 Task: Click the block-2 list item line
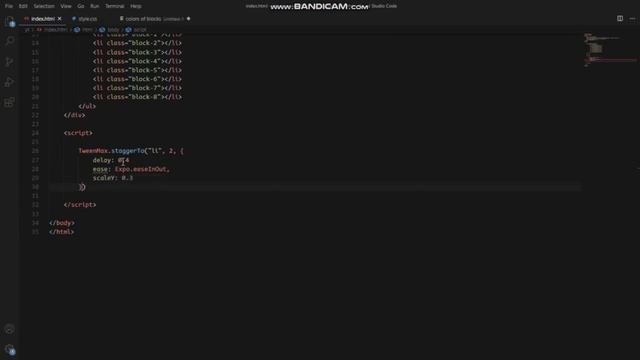pos(137,43)
